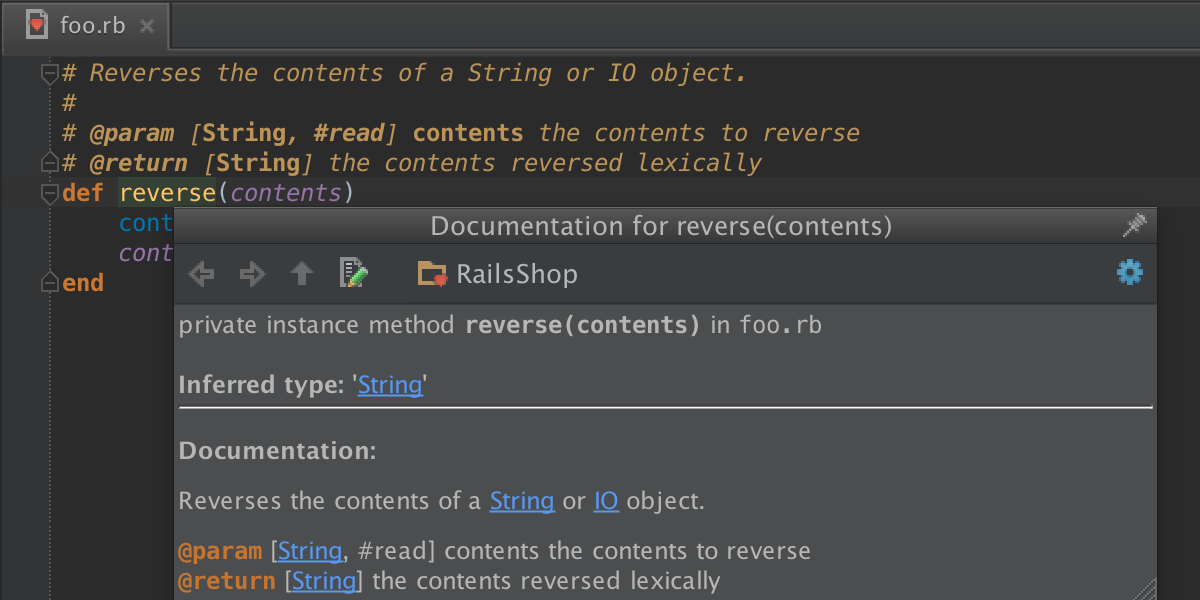Close the foo.rb tab

click(x=147, y=27)
